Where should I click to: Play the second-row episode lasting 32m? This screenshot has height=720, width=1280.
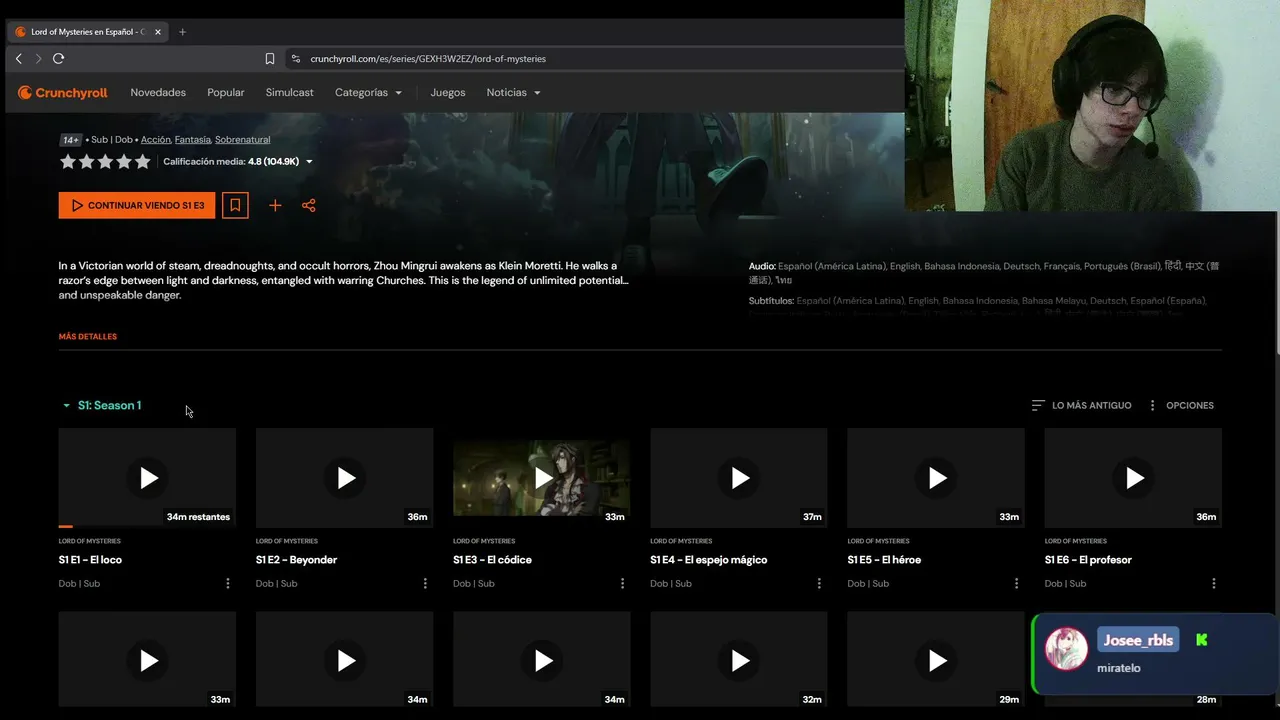click(x=739, y=660)
